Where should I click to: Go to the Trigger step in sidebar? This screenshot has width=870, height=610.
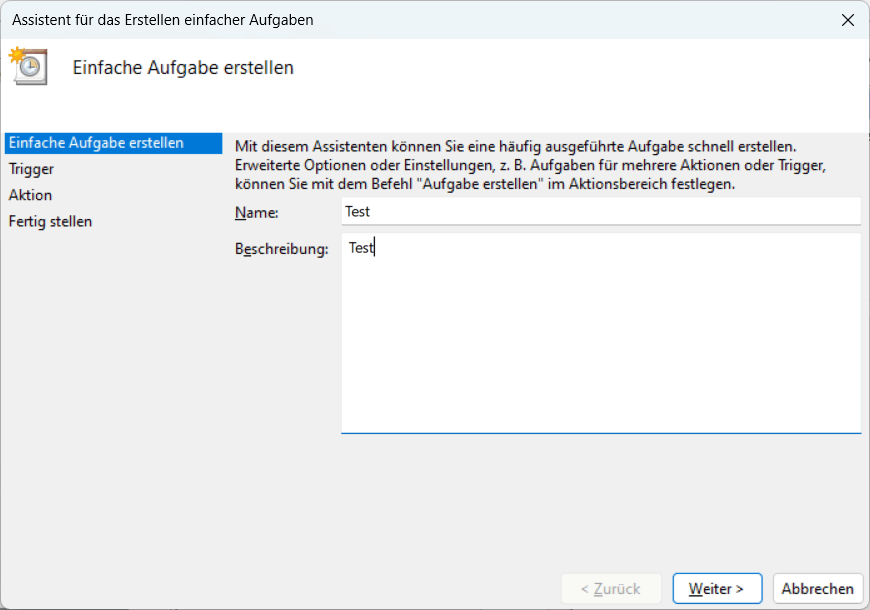(x=32, y=169)
